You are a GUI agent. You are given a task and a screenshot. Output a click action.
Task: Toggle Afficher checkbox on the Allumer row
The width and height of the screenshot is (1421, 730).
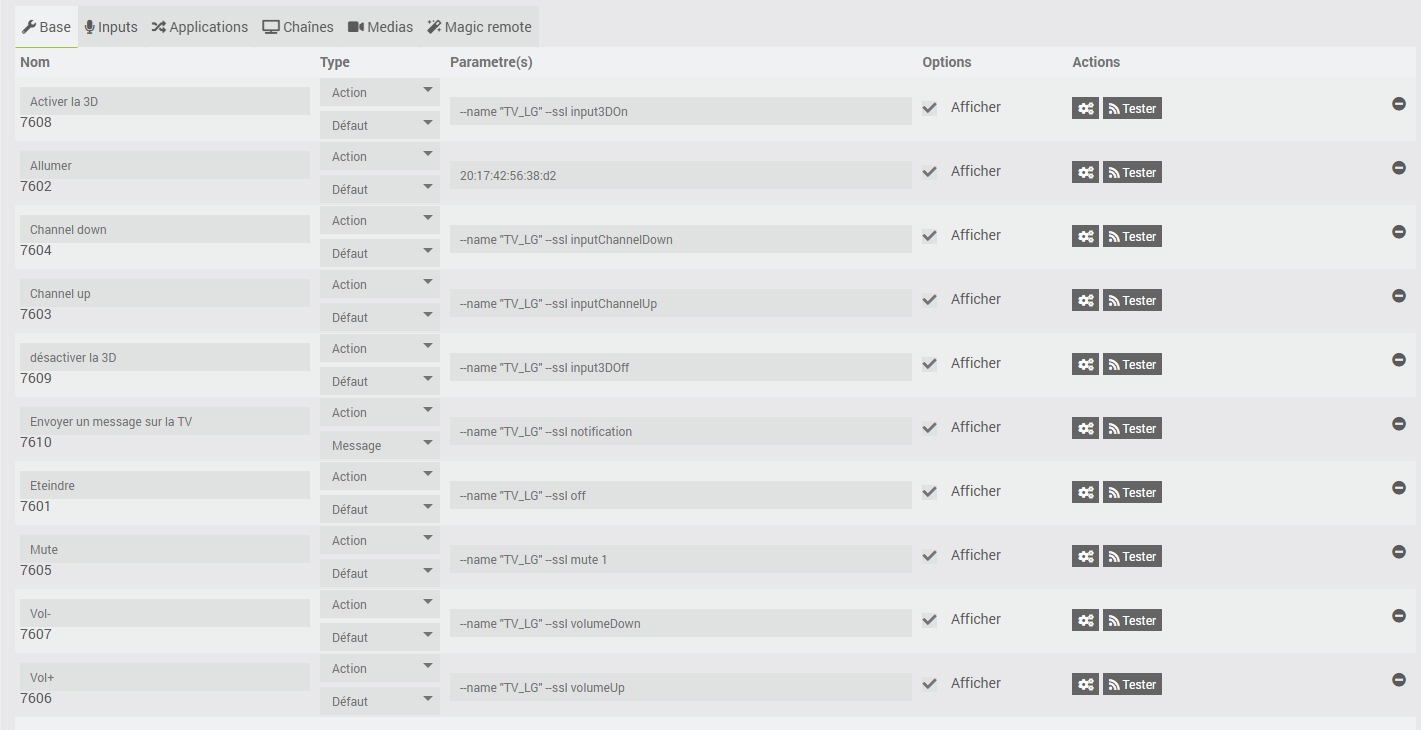pyautogui.click(x=930, y=172)
